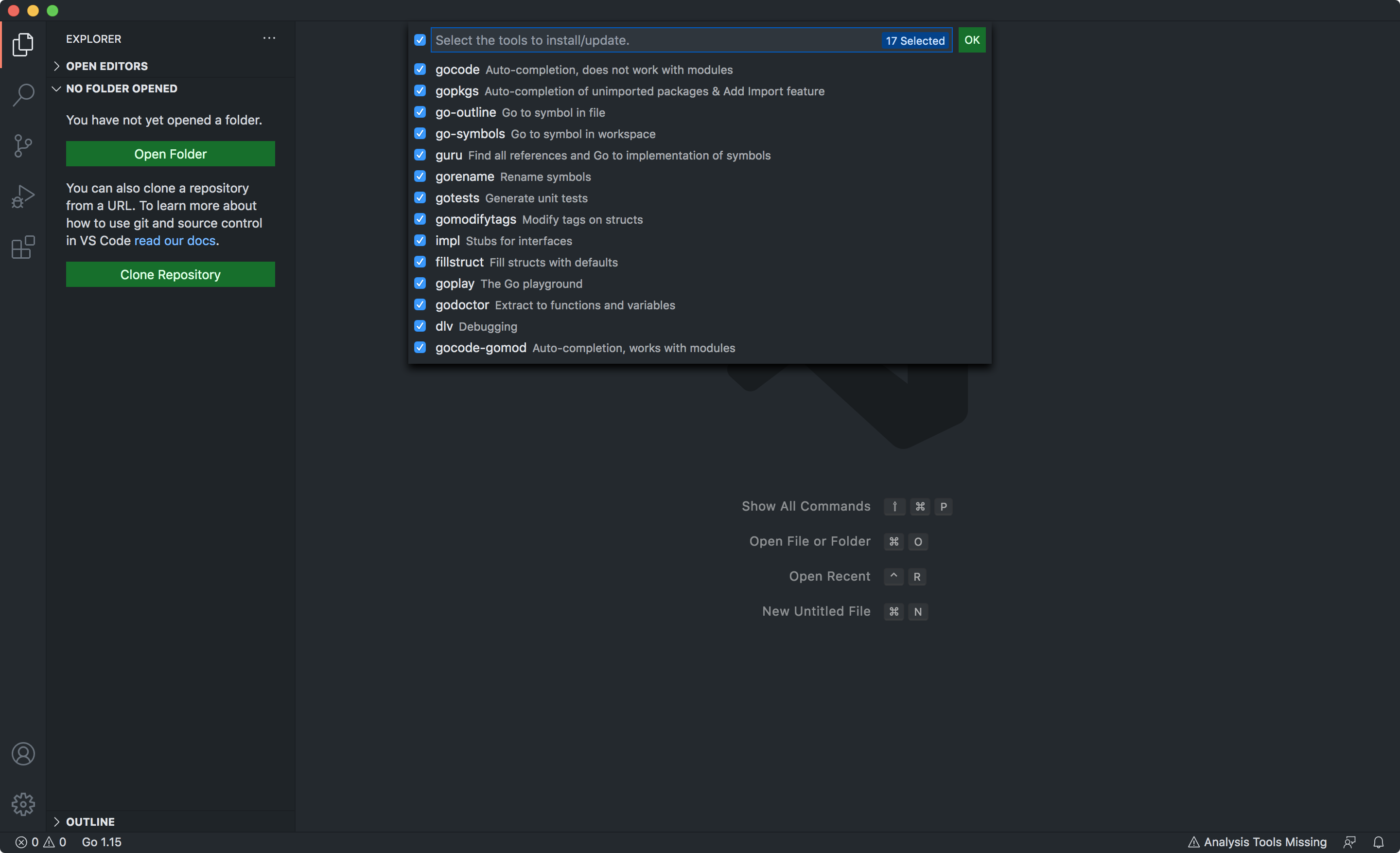Uncheck the dlv Debugging checkbox
This screenshot has height=853, width=1400.
pyautogui.click(x=420, y=326)
